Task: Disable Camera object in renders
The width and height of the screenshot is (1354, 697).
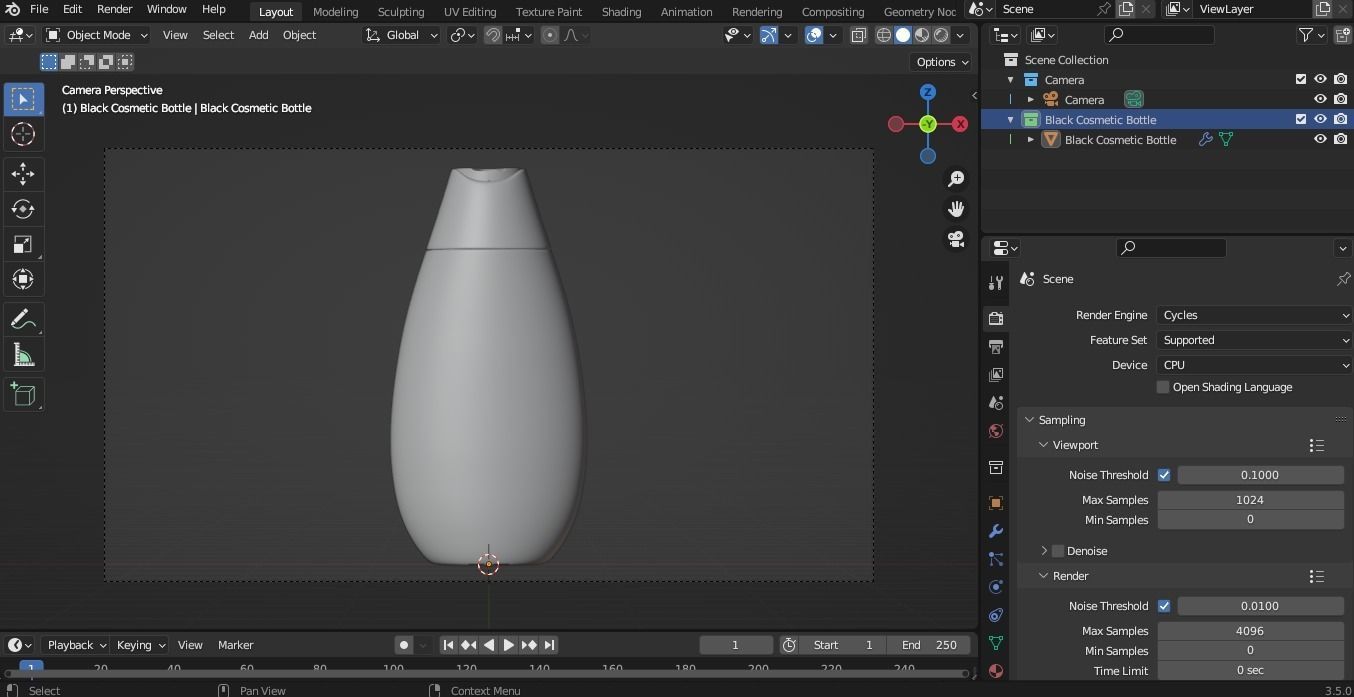Action: pos(1341,99)
